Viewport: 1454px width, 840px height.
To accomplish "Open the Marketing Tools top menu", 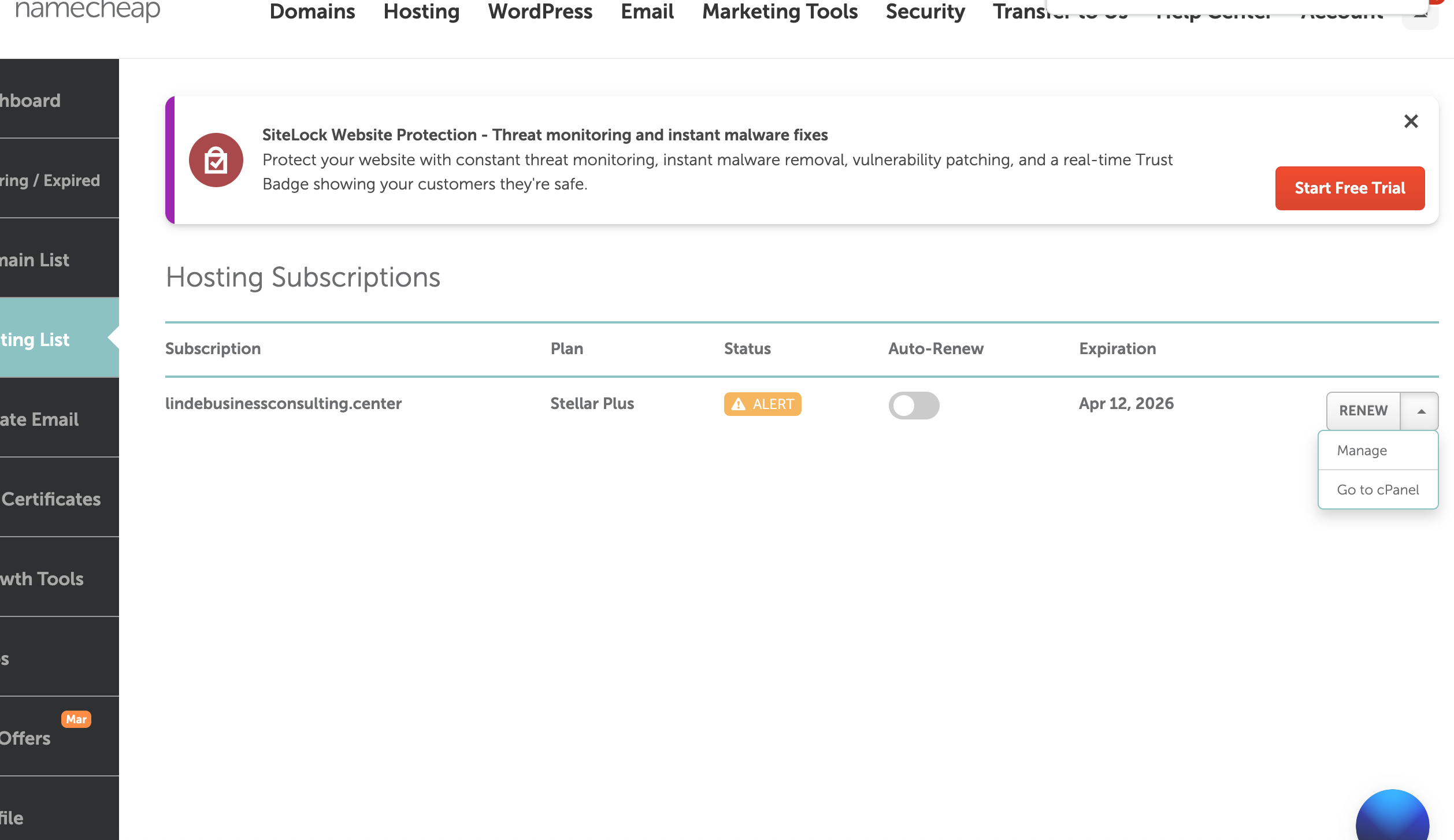I will [780, 12].
